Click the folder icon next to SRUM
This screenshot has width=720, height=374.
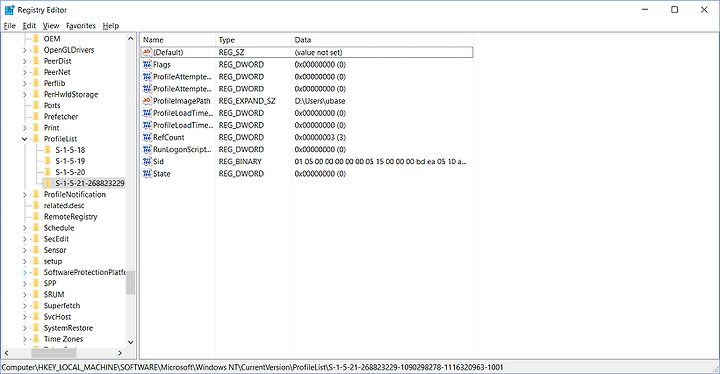[x=36, y=295]
